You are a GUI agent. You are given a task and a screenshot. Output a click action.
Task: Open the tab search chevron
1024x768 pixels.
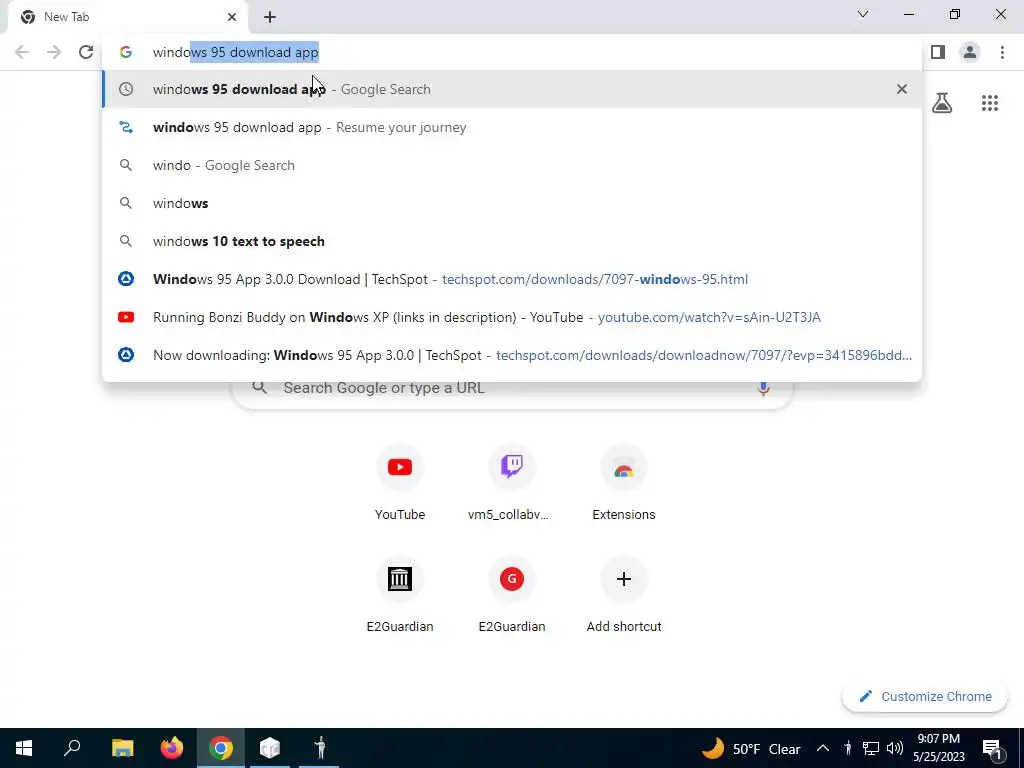coord(863,14)
